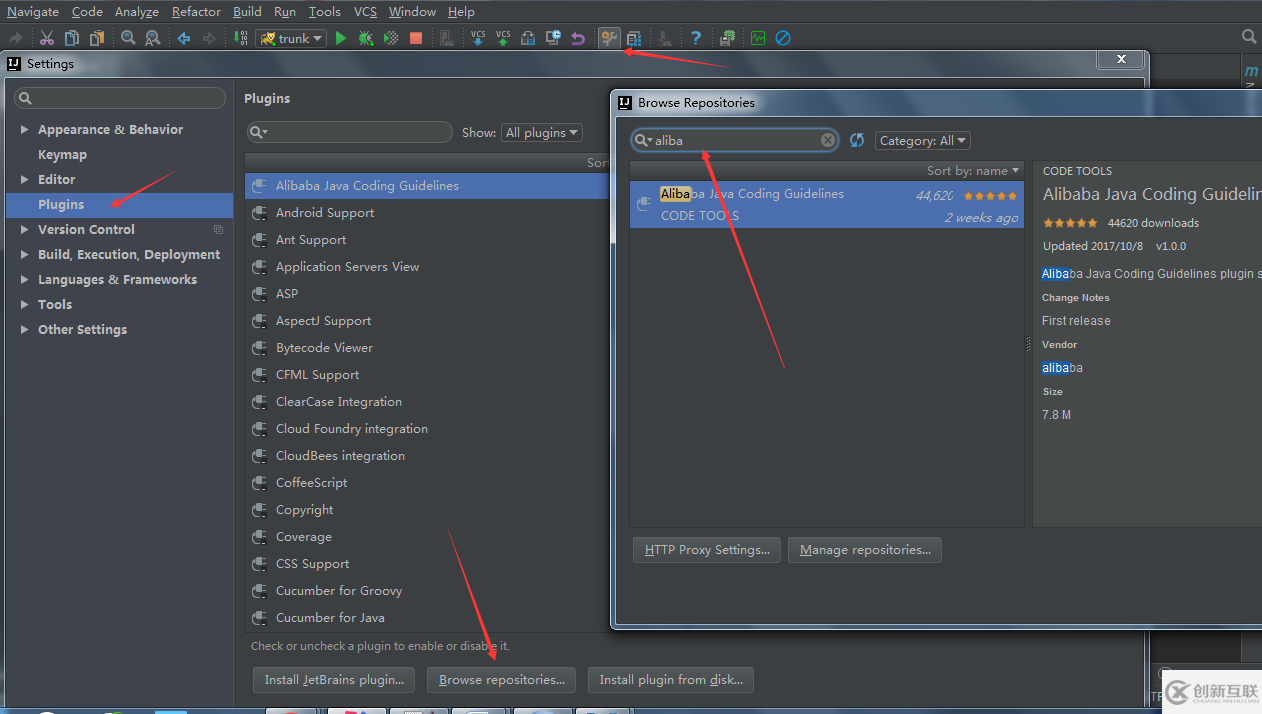The height and width of the screenshot is (714, 1262).
Task: Expand Languages & Frameworks node
Action: (25, 280)
